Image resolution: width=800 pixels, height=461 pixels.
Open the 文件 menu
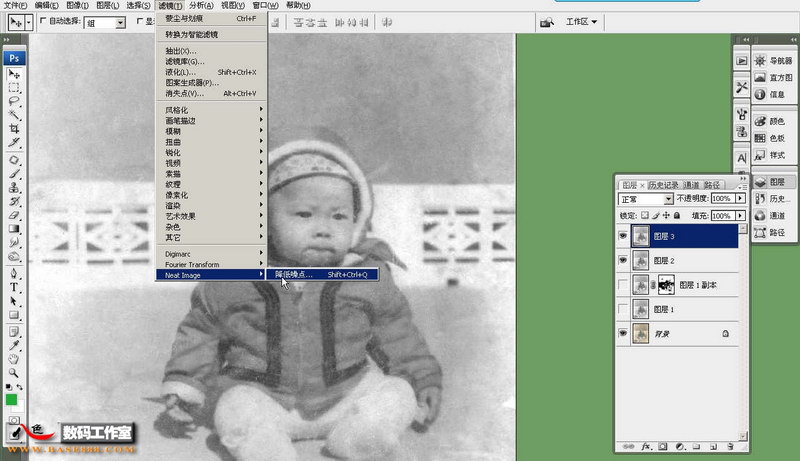[x=15, y=5]
